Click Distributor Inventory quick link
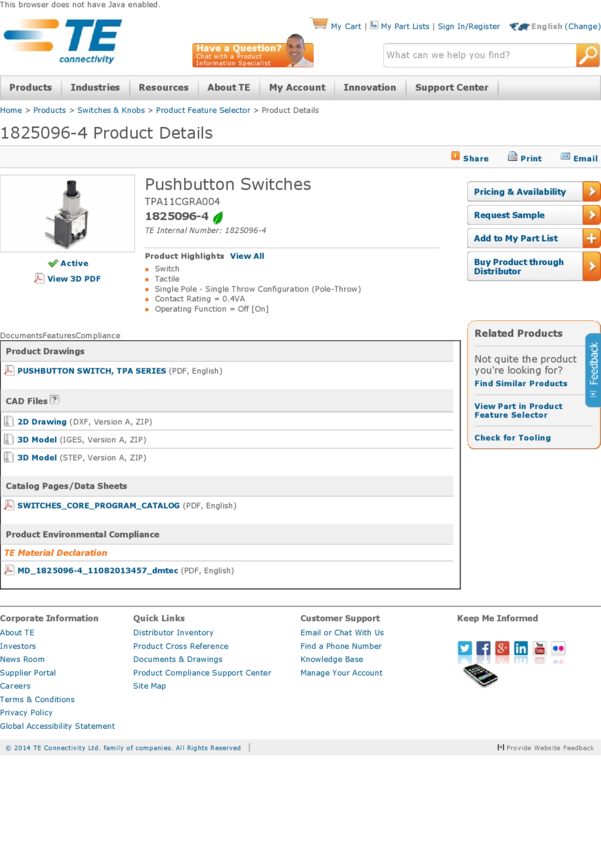The image size is (601, 850). click(173, 633)
